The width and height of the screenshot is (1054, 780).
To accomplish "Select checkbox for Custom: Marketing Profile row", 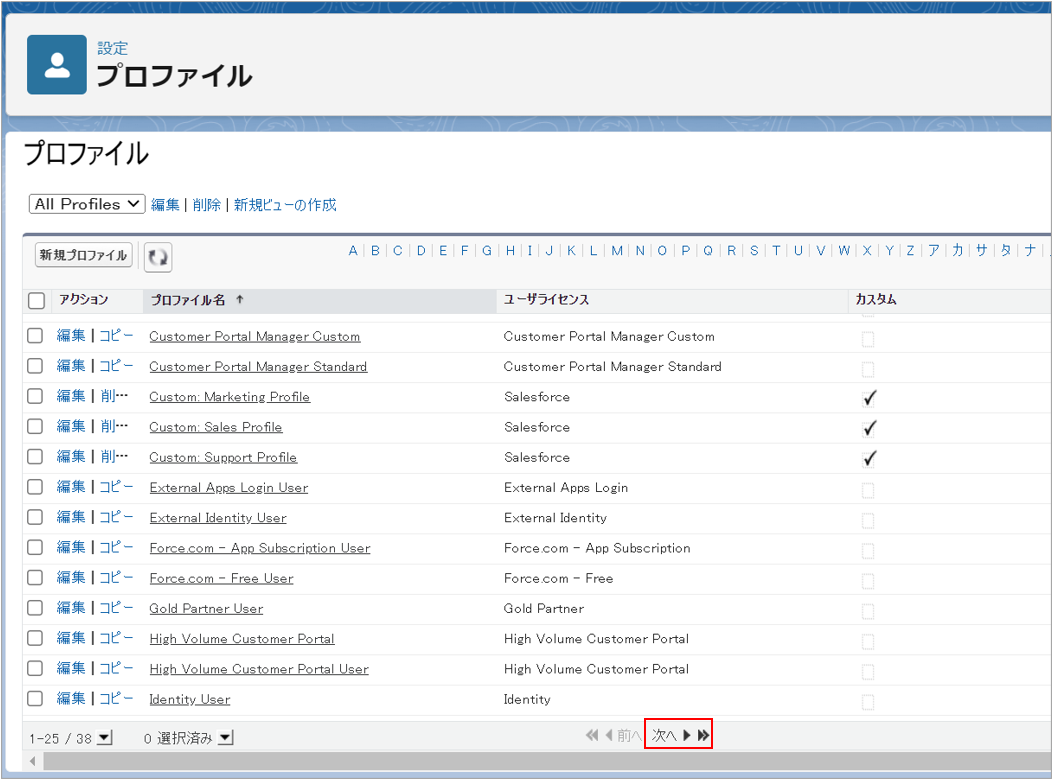I will coord(36,396).
